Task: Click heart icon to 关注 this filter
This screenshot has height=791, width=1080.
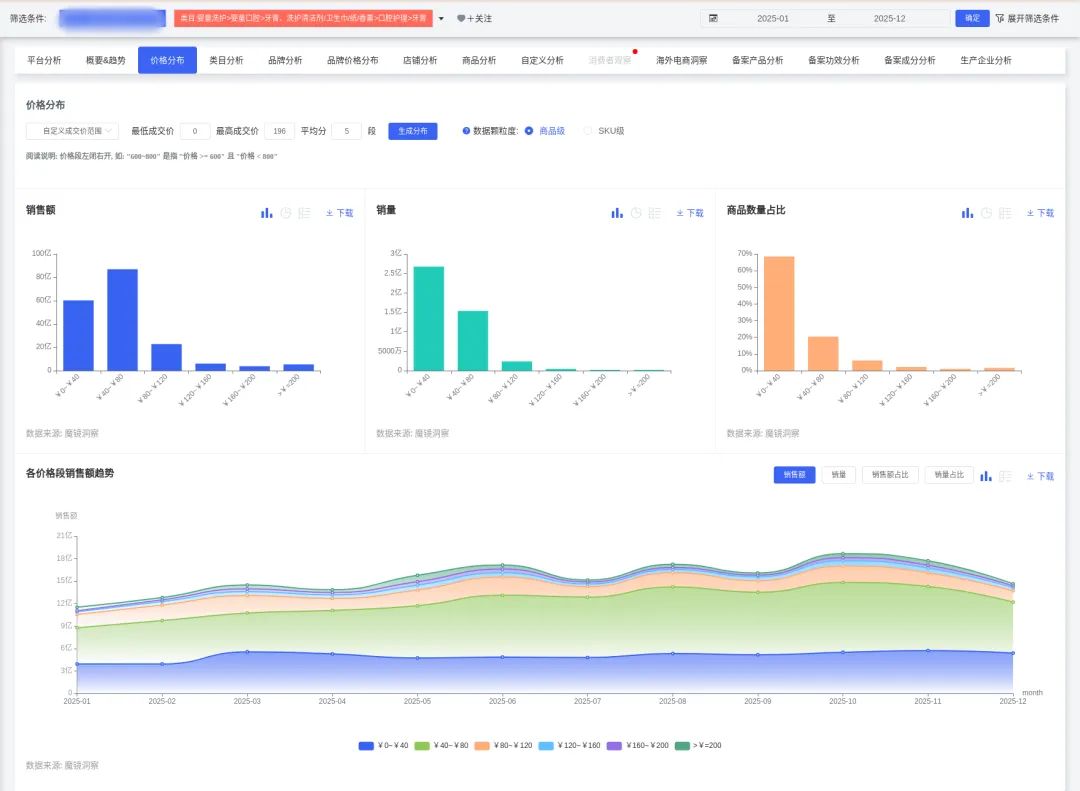Action: click(461, 19)
